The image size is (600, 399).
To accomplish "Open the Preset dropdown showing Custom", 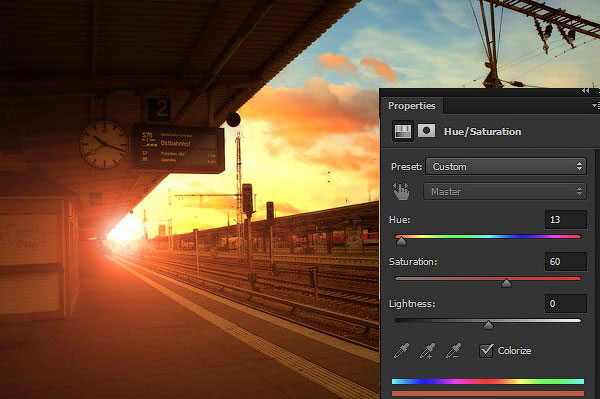I will [x=506, y=166].
